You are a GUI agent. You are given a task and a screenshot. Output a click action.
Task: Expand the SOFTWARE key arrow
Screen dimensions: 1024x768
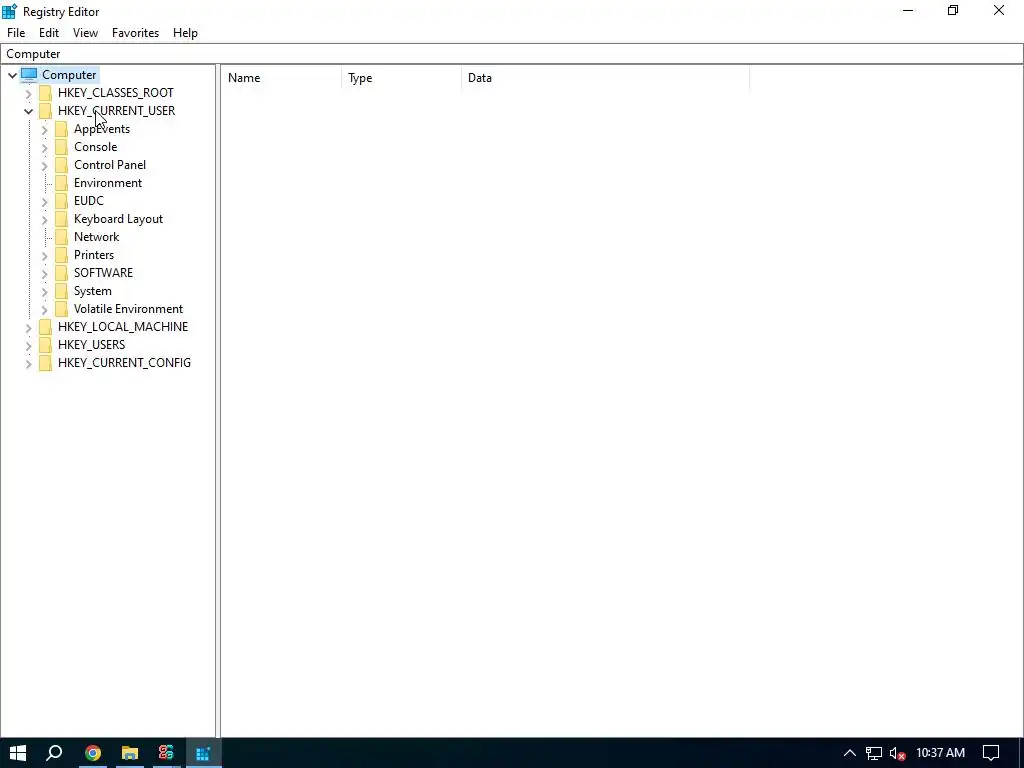[44, 273]
